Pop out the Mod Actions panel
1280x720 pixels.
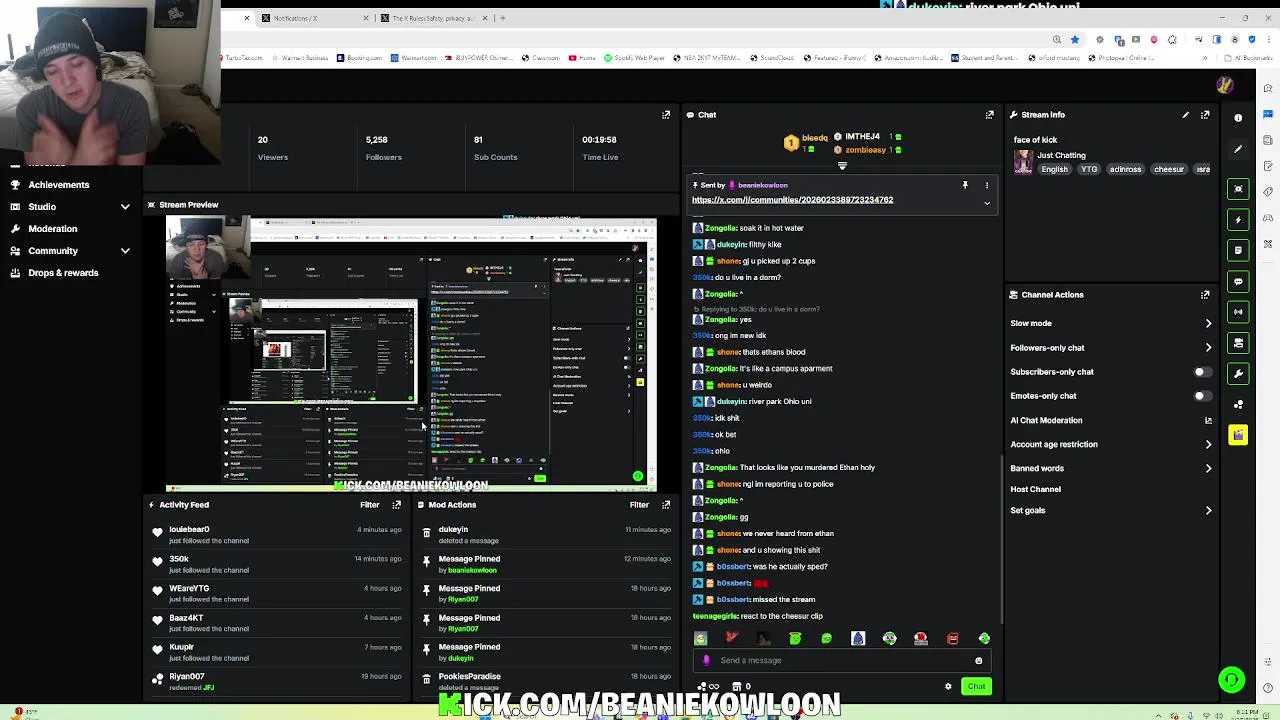click(x=666, y=505)
